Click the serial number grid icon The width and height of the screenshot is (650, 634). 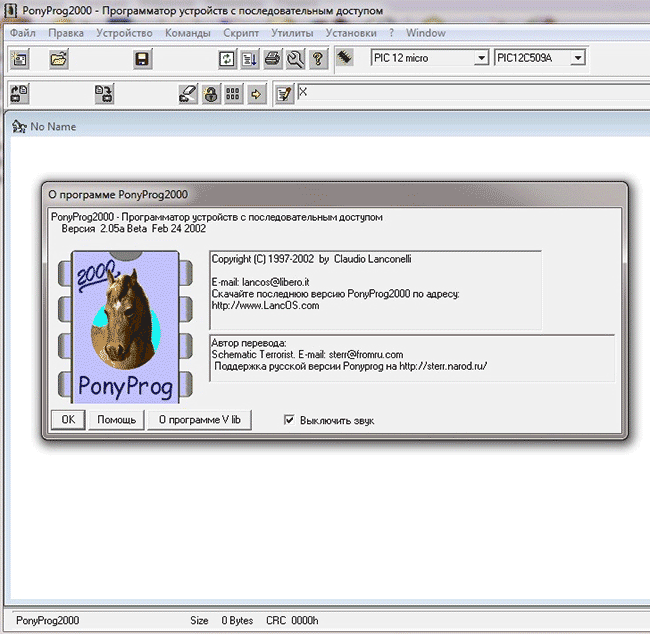[x=233, y=94]
